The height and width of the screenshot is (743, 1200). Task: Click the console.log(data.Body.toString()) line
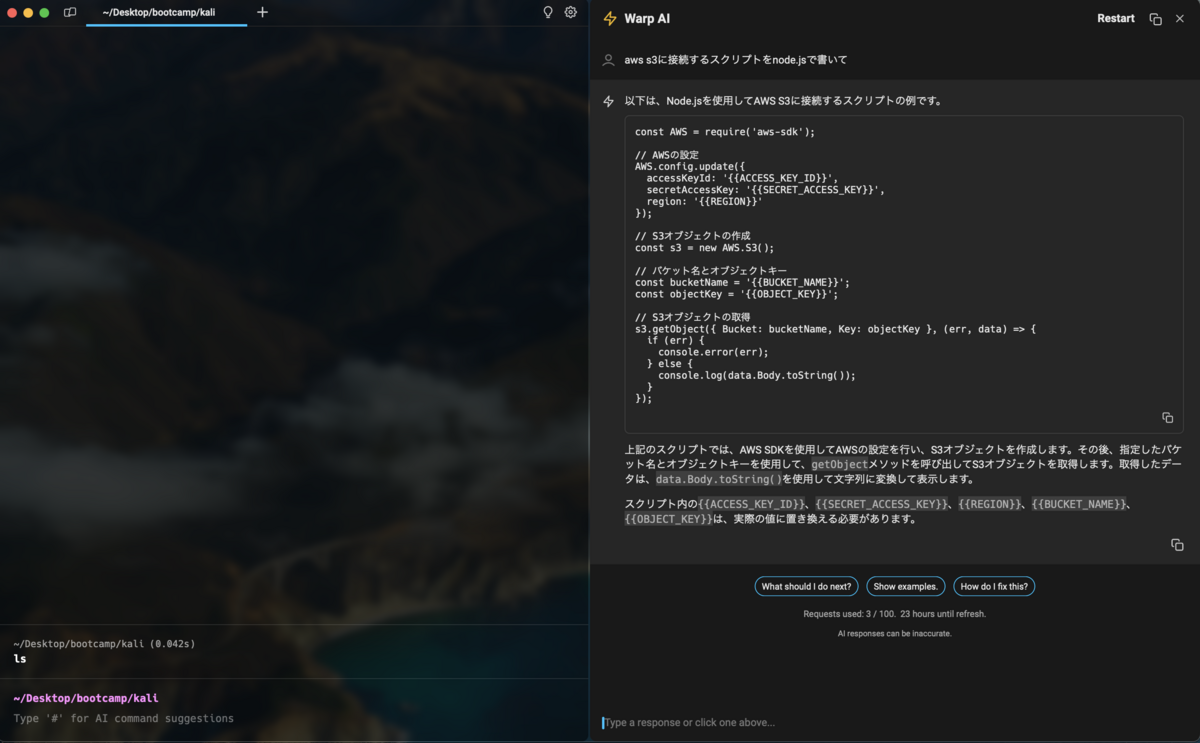[757, 375]
